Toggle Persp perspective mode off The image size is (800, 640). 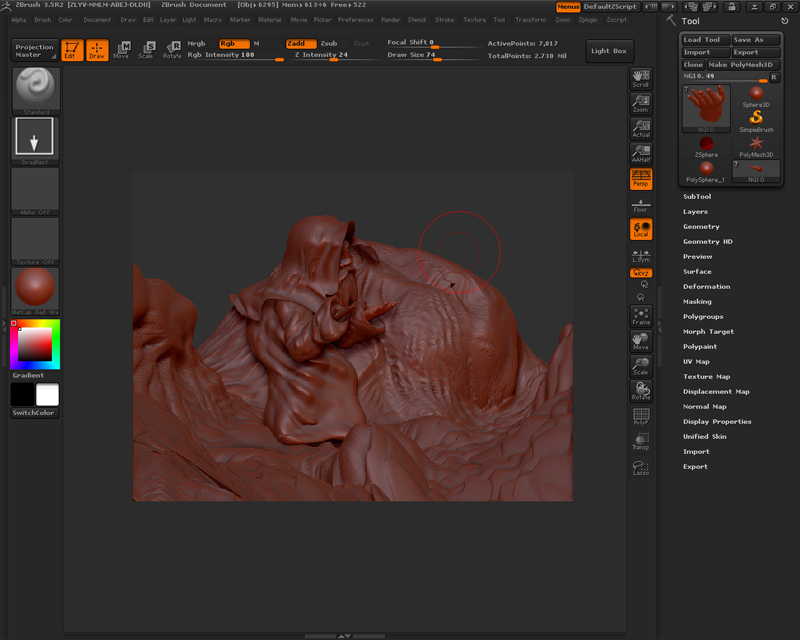(641, 179)
